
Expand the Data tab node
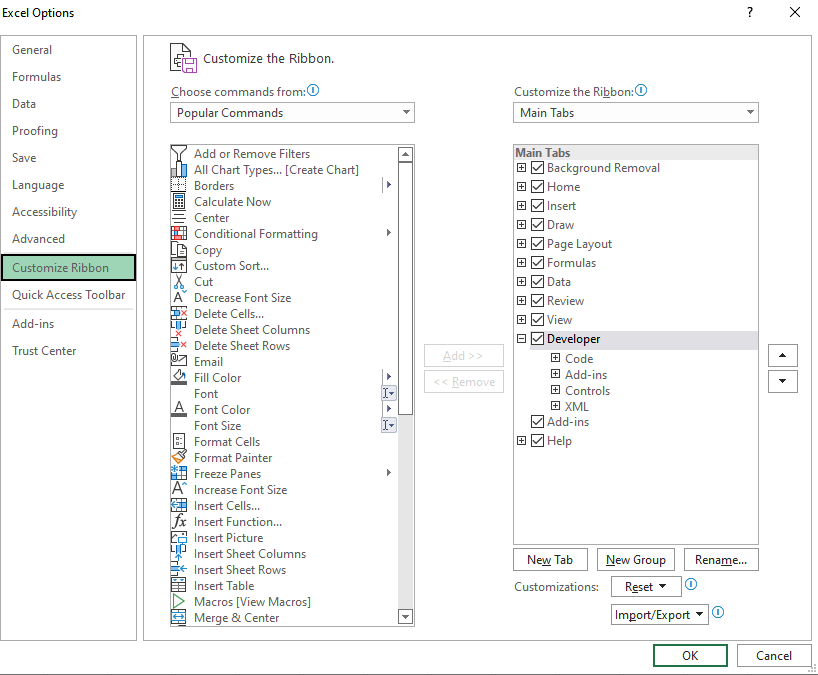pyautogui.click(x=521, y=282)
